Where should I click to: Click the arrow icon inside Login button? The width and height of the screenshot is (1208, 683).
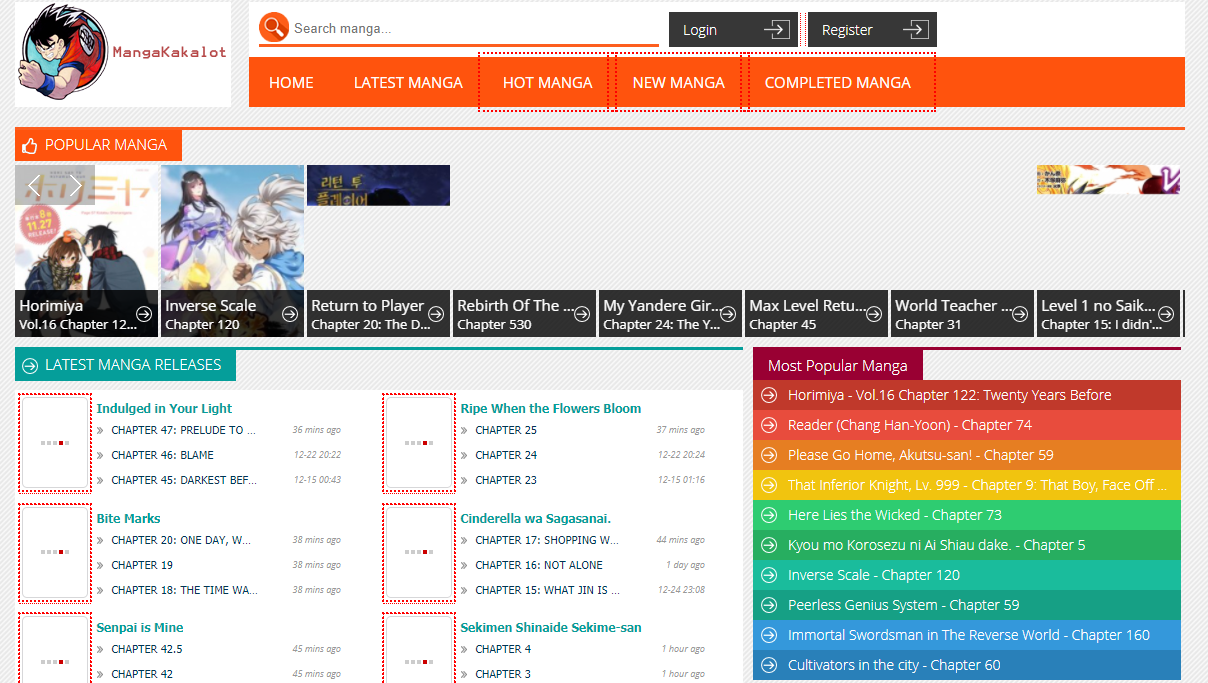(776, 30)
